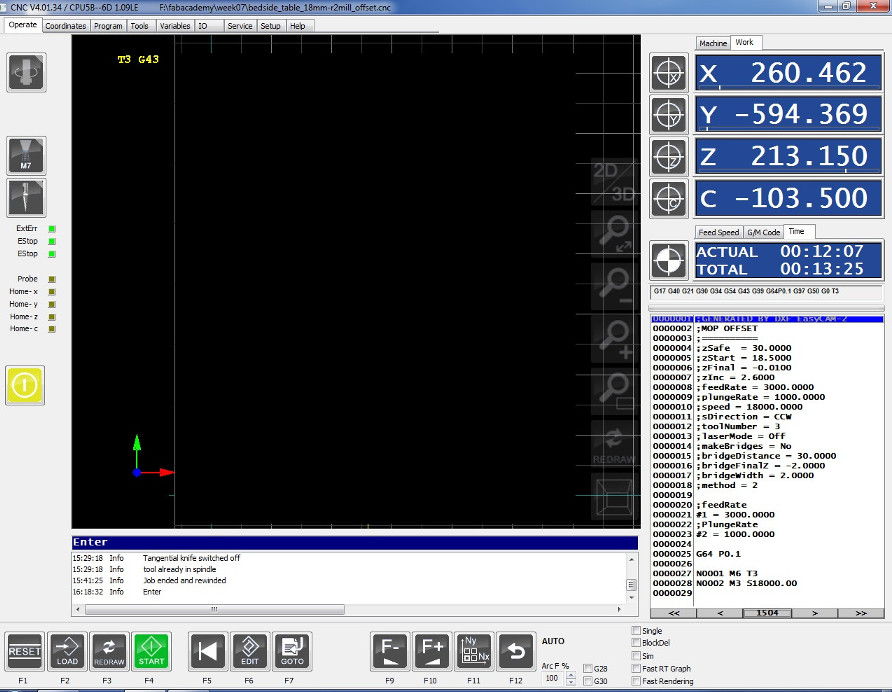Screen dimensions: 892x692
Task: Open the Help tab
Action: 298,26
